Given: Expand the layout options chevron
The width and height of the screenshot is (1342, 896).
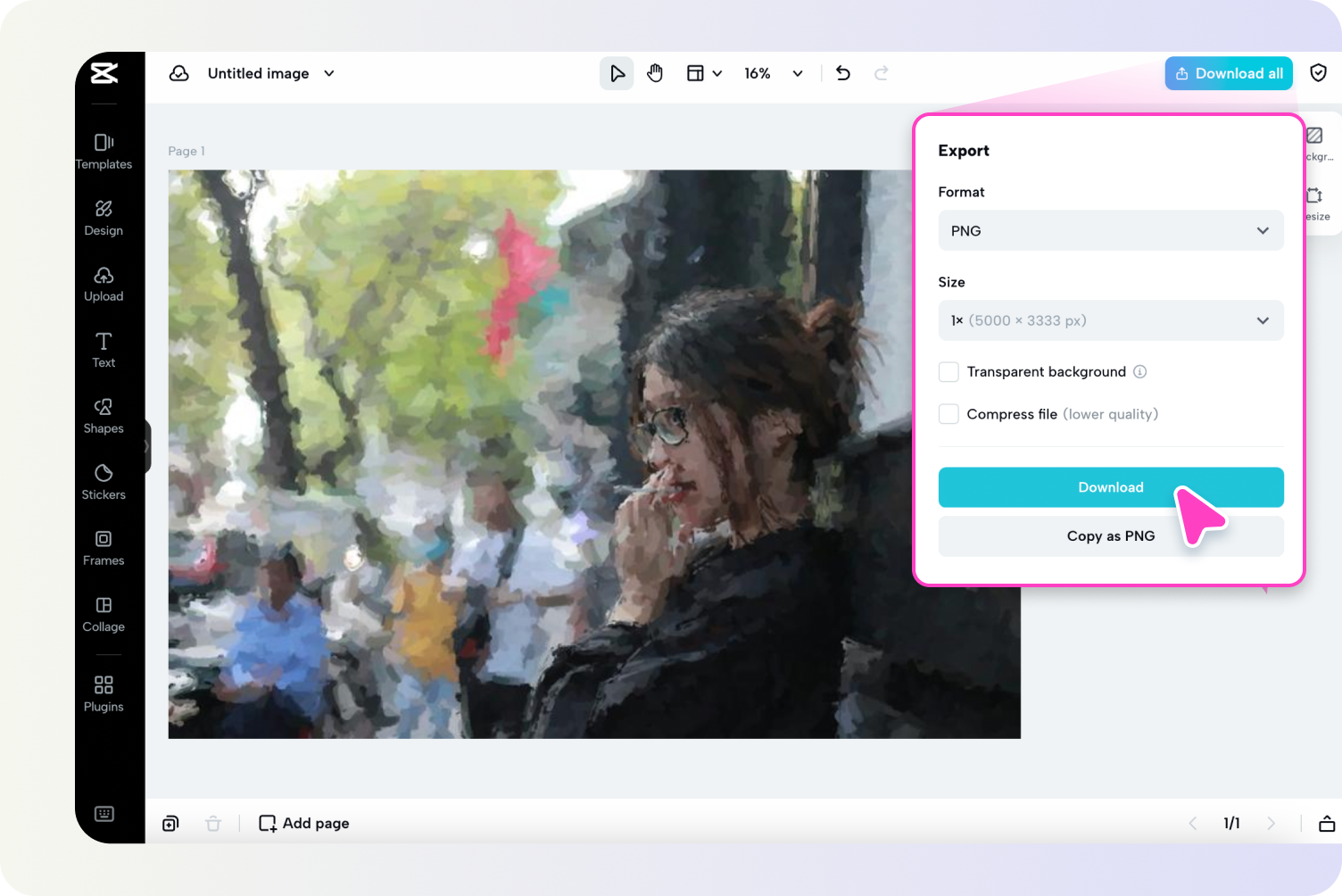Looking at the screenshot, I should click(x=717, y=73).
